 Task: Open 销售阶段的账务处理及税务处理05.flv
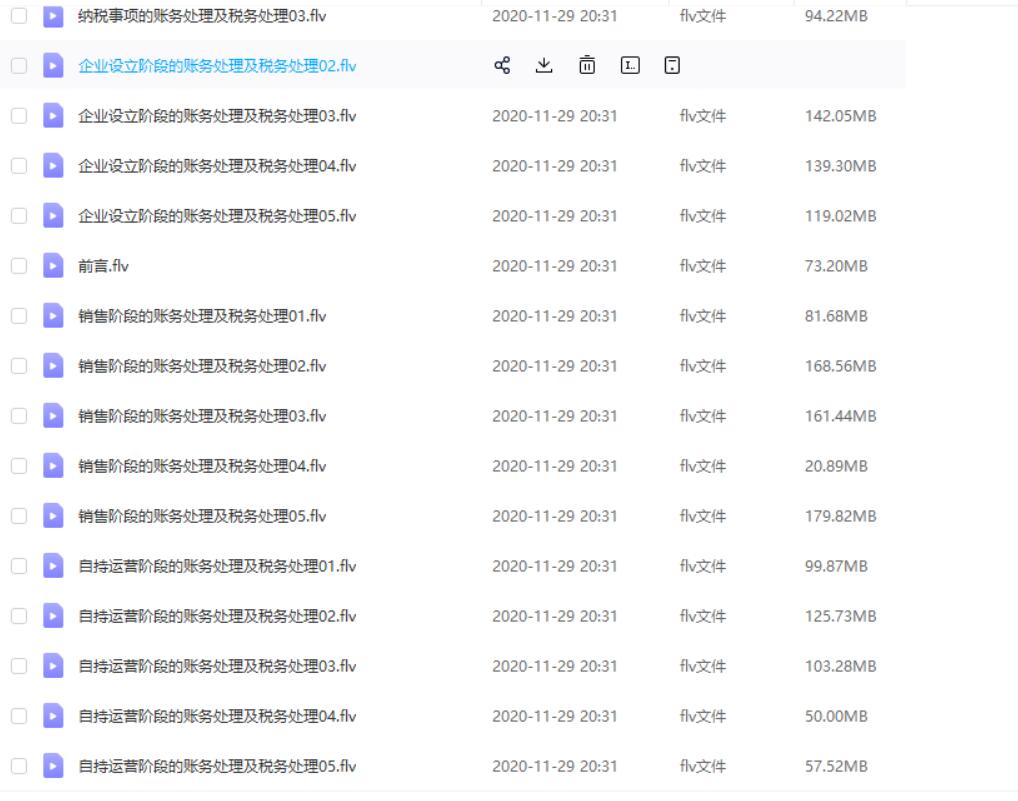(202, 516)
